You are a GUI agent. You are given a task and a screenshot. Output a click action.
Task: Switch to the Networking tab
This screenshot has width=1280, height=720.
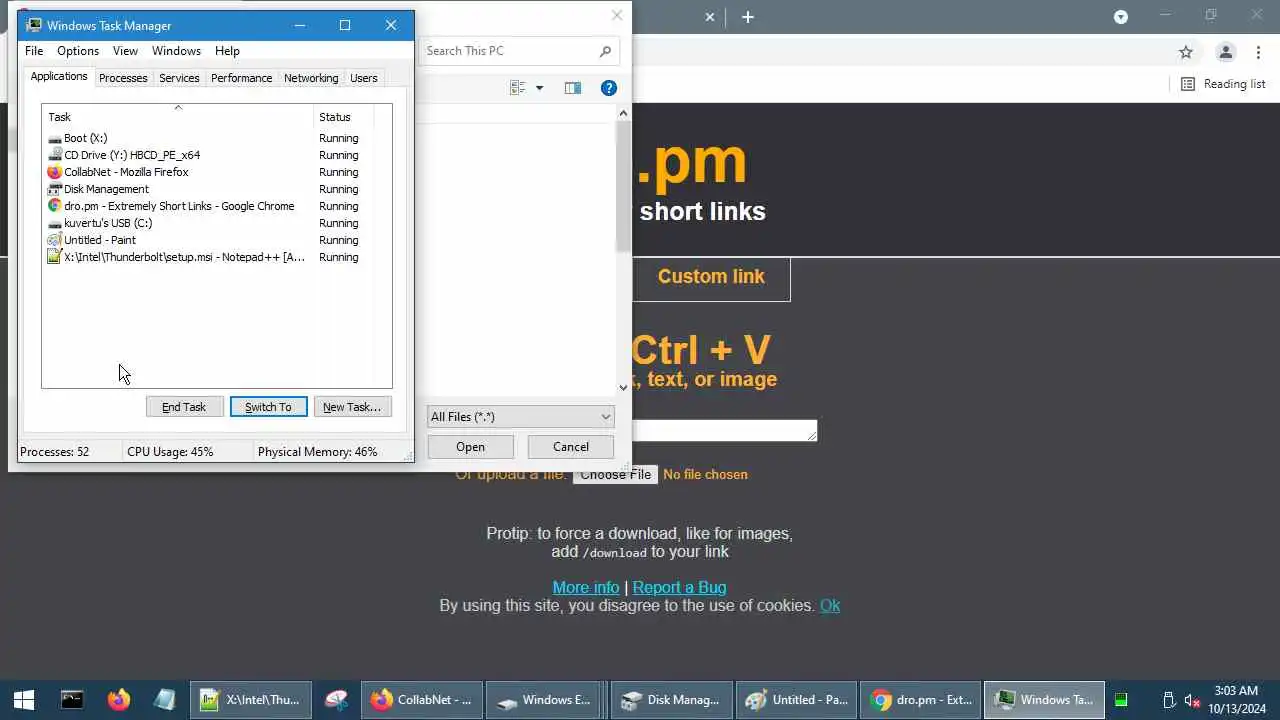pyautogui.click(x=311, y=78)
